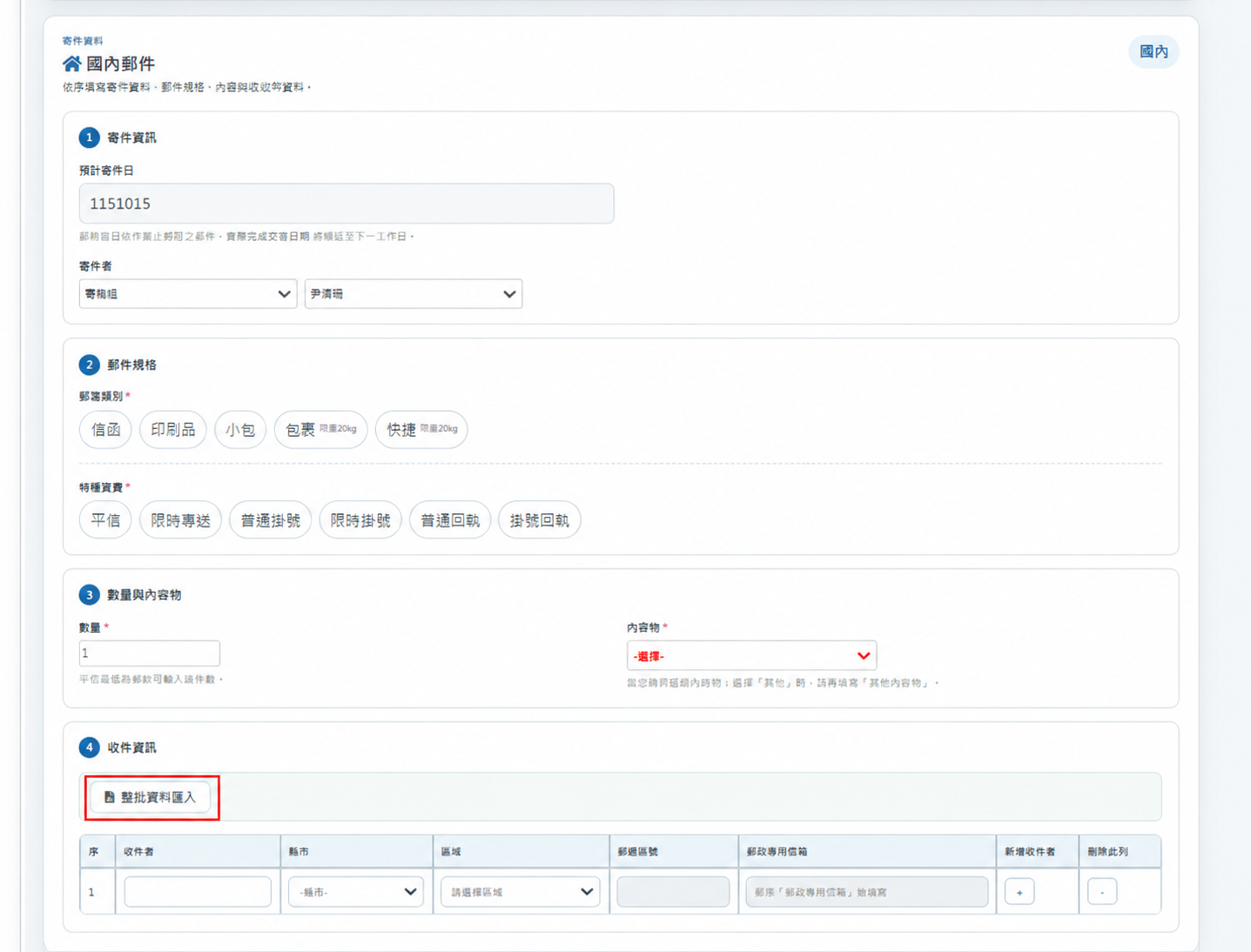Choose the 快捷 mail type pill
The width and height of the screenshot is (1251, 952).
coord(421,430)
